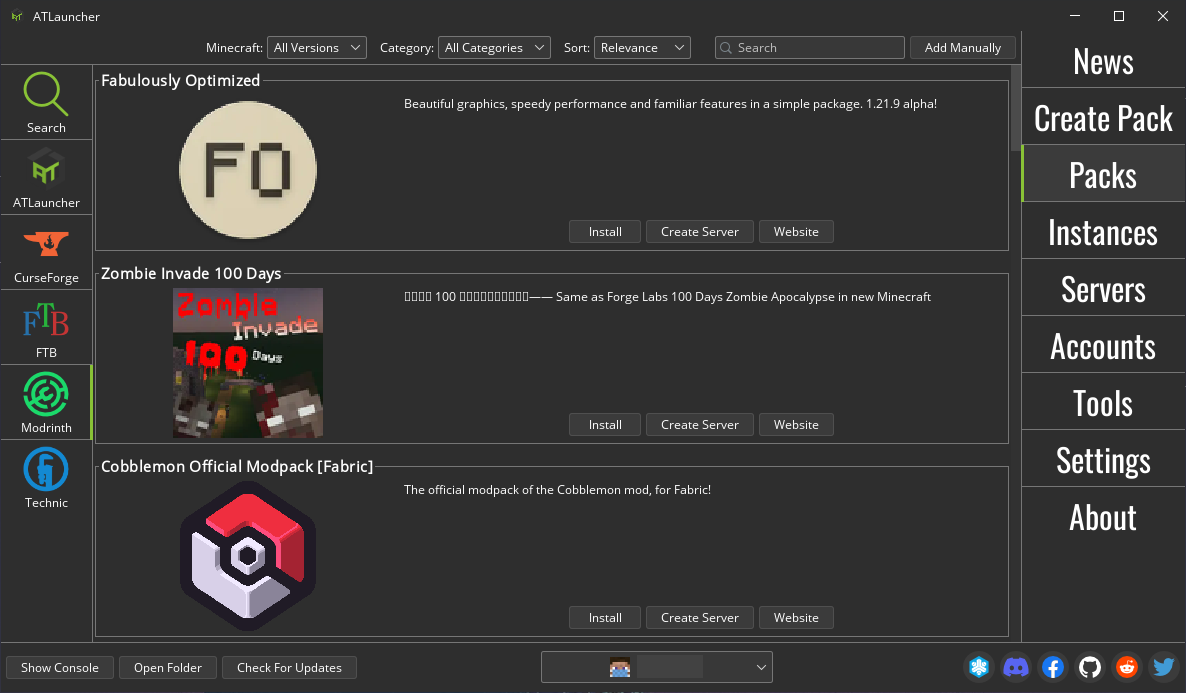Open the account selector dropdown
This screenshot has height=693, width=1186.
[657, 667]
